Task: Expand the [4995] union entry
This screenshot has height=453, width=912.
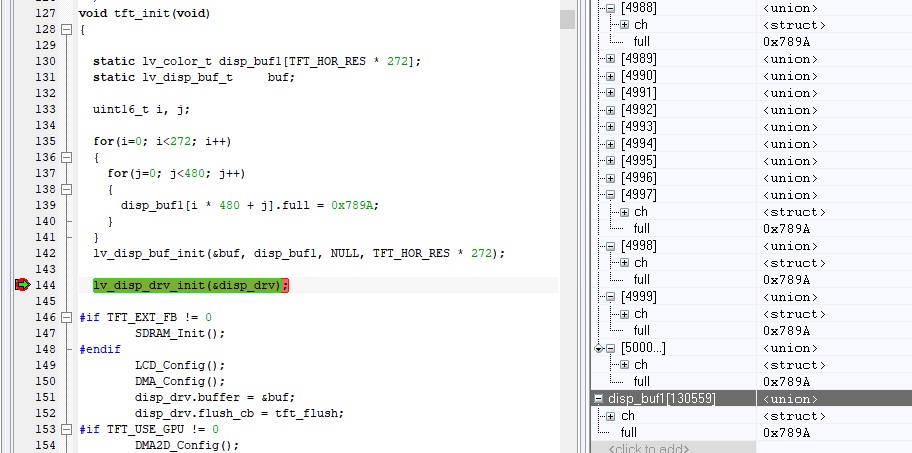Action: (610, 161)
